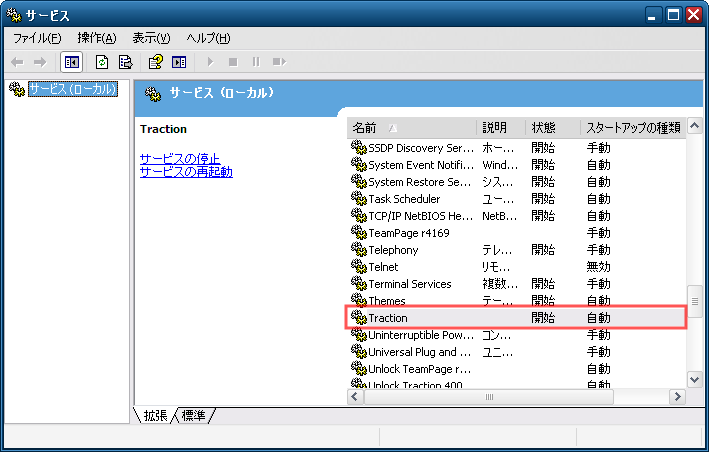
Task: Click the Back arrow in toolbar
Action: coord(17,62)
